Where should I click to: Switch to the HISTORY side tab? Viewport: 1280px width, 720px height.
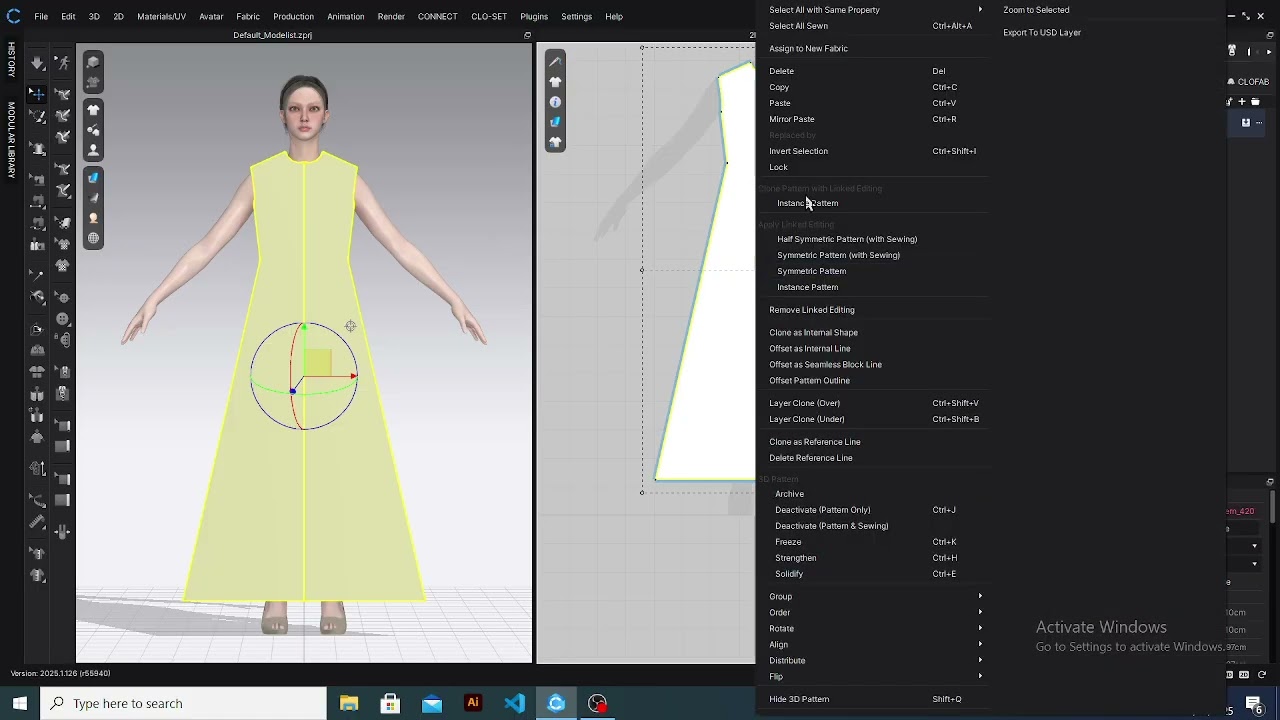[11, 60]
